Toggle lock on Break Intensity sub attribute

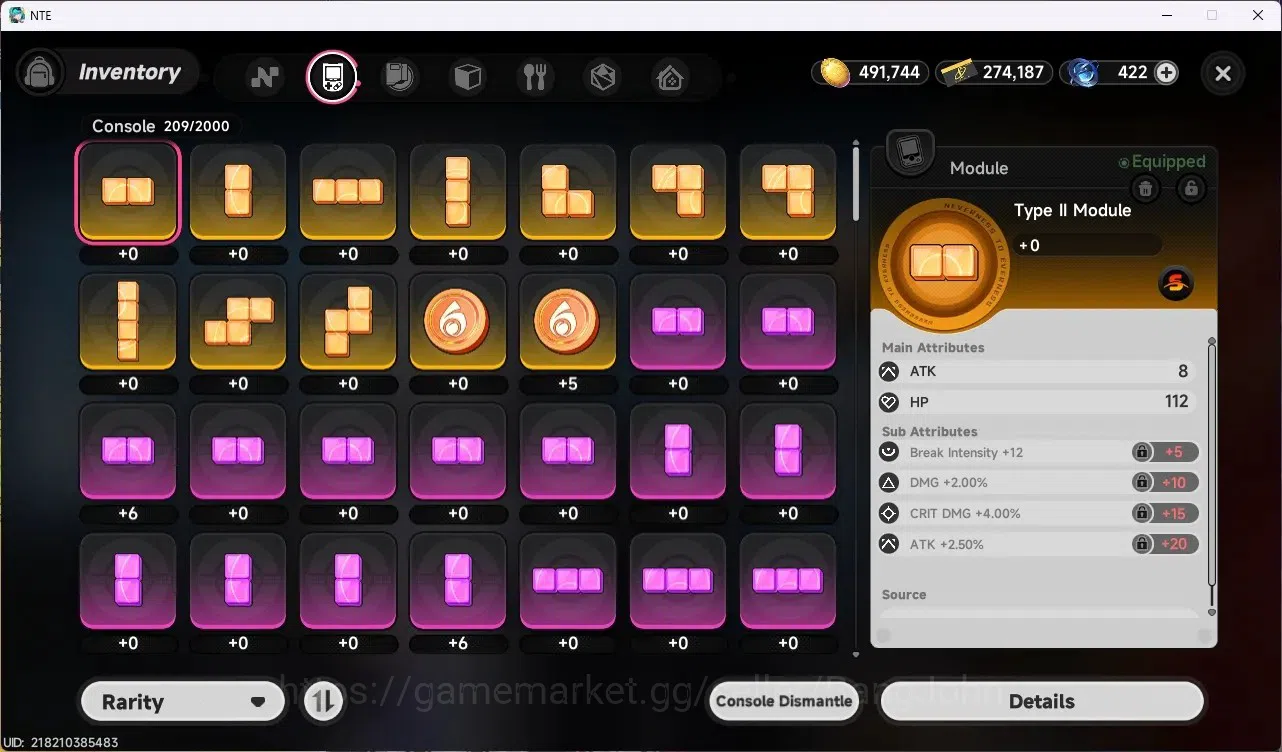click(1141, 452)
